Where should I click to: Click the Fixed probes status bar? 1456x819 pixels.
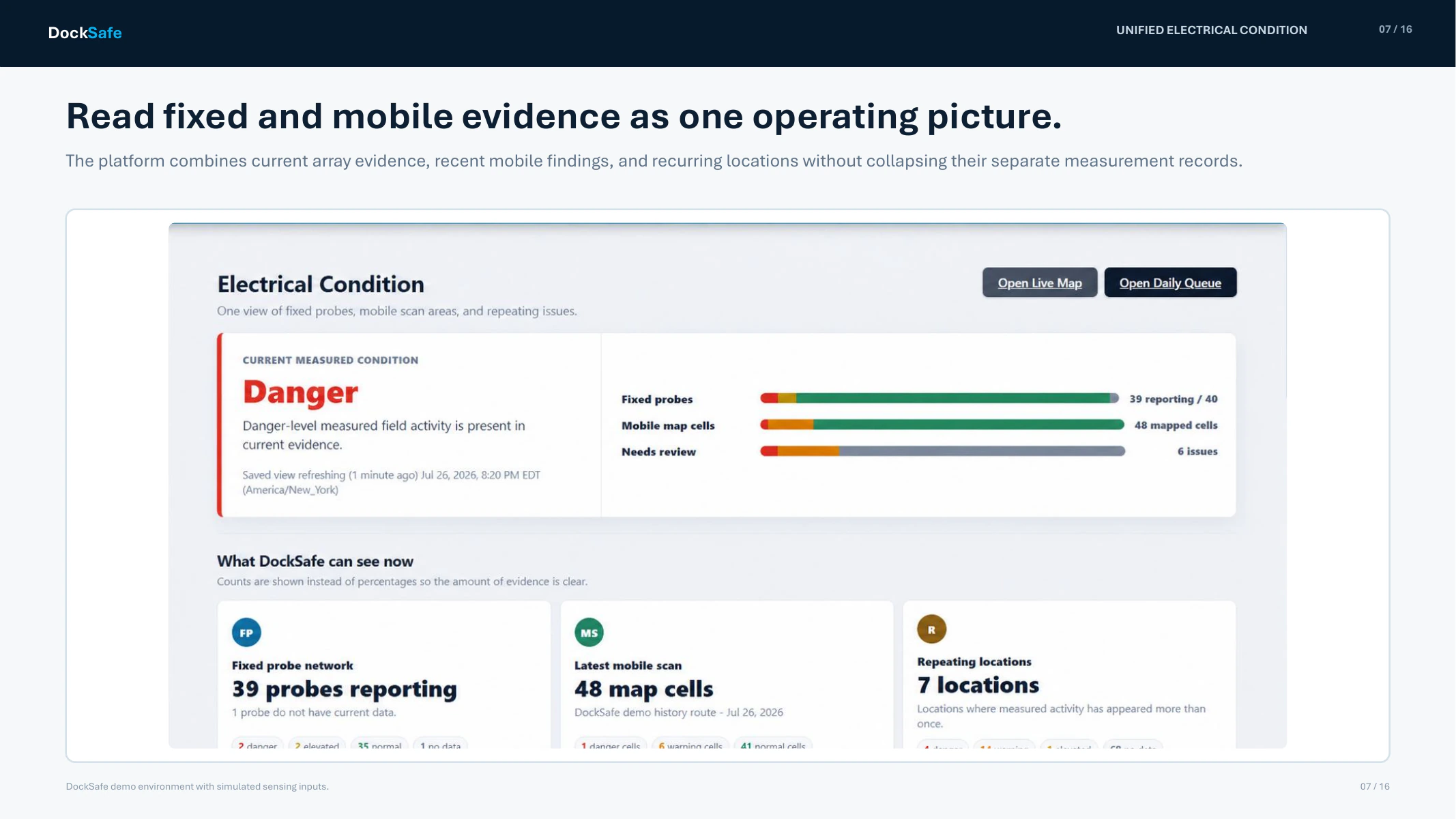940,399
